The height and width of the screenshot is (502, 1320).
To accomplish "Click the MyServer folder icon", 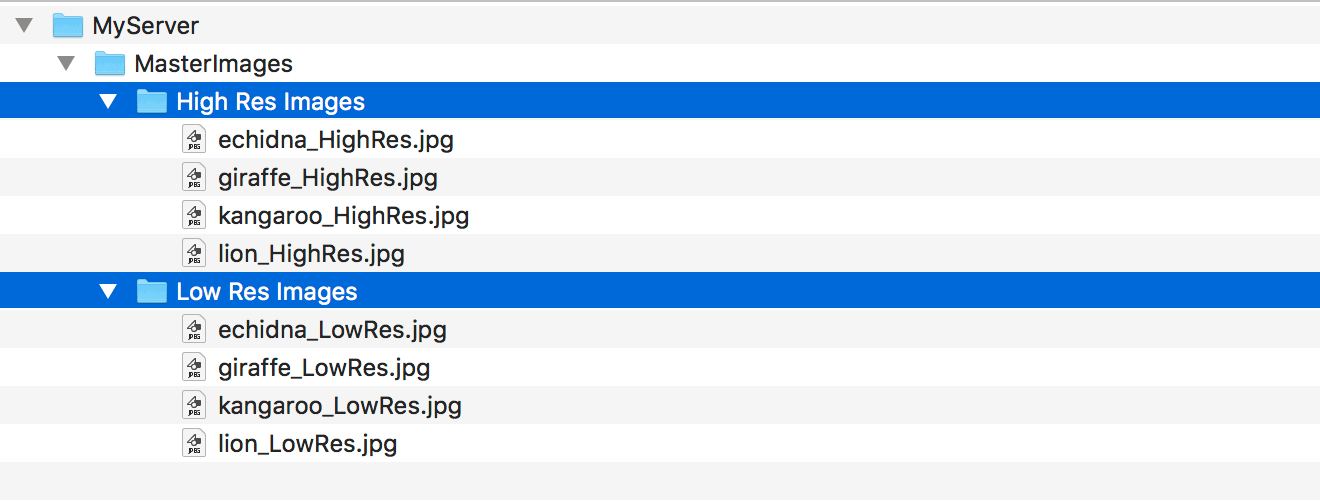I will point(67,25).
